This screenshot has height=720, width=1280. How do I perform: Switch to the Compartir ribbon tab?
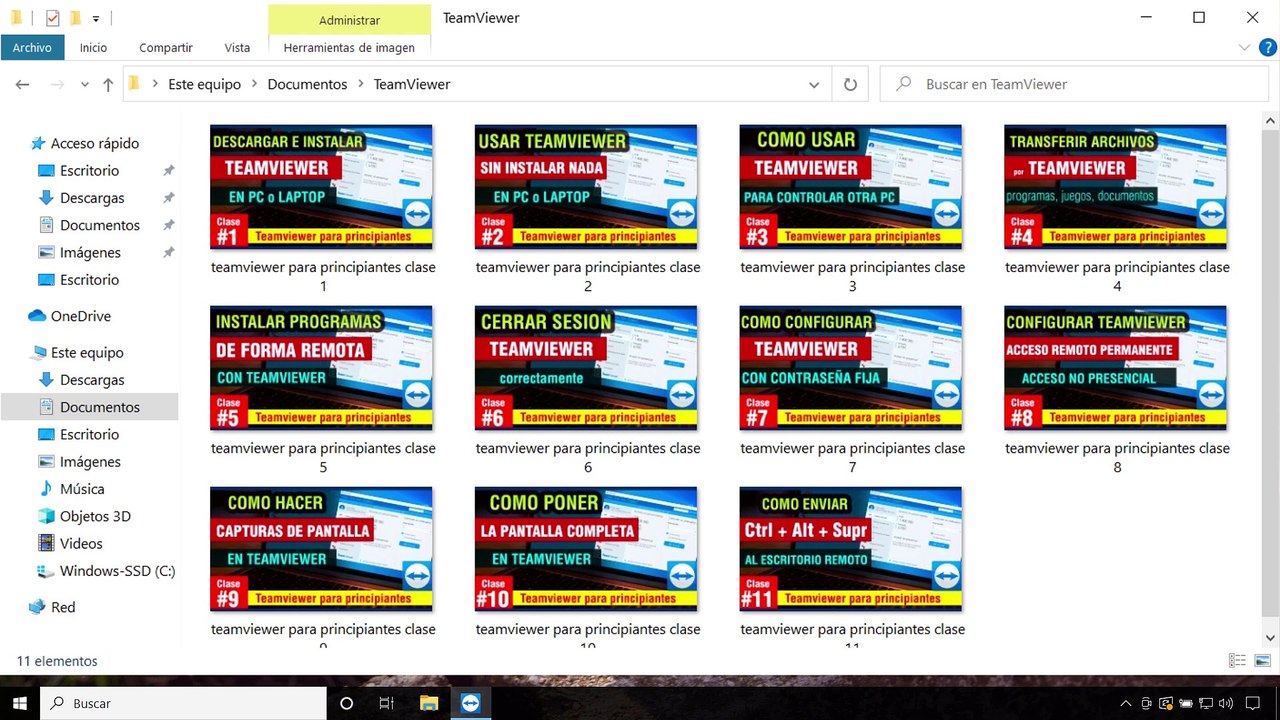click(x=166, y=47)
